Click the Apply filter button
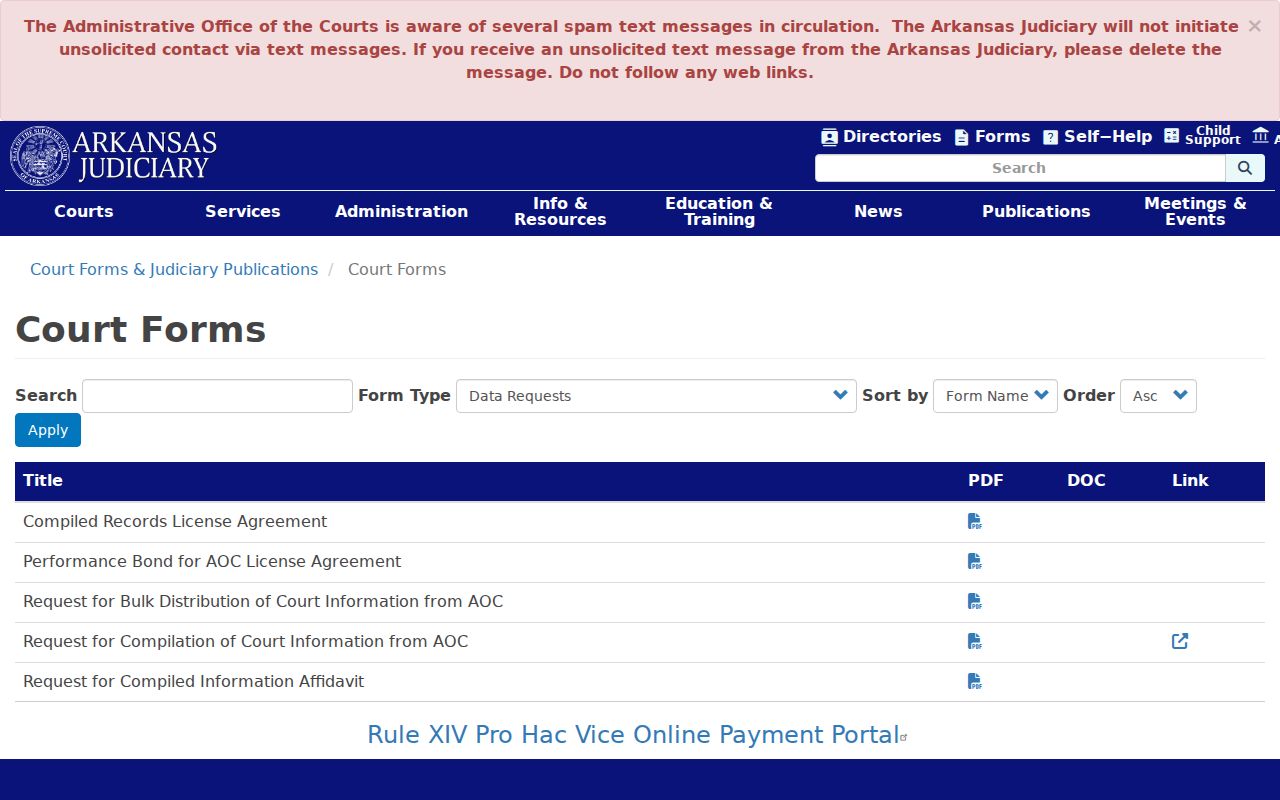 click(x=48, y=430)
